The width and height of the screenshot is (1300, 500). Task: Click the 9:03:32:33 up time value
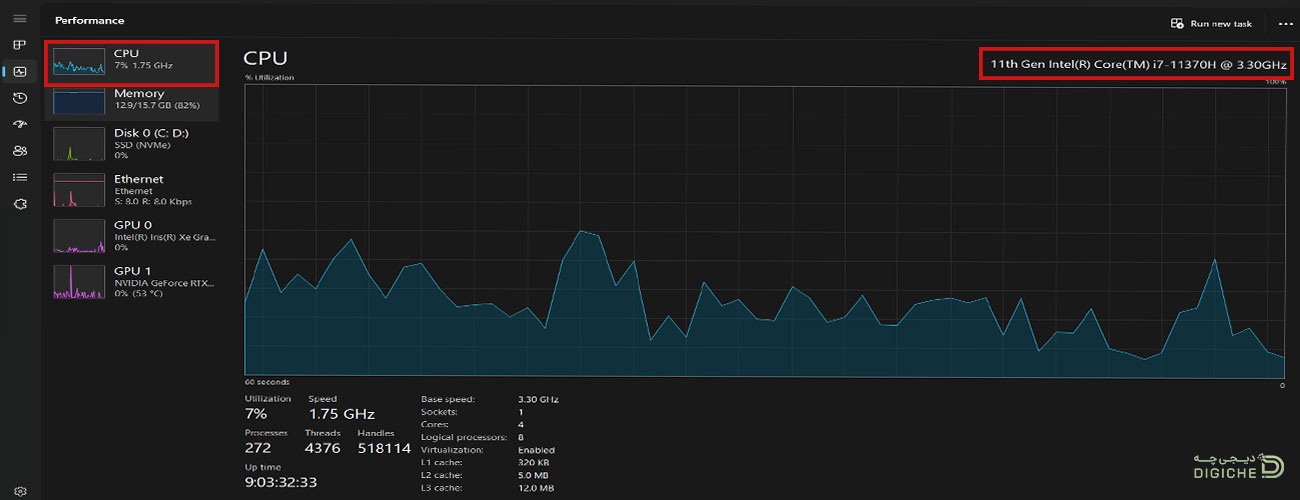click(281, 482)
